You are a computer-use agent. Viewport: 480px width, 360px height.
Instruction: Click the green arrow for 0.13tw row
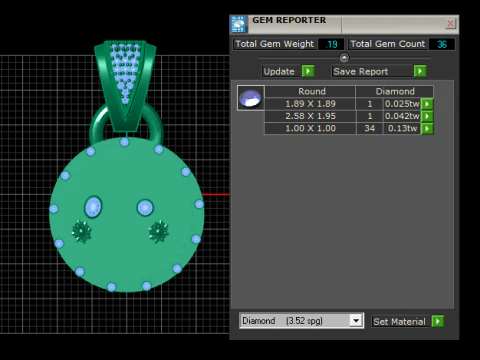point(427,129)
